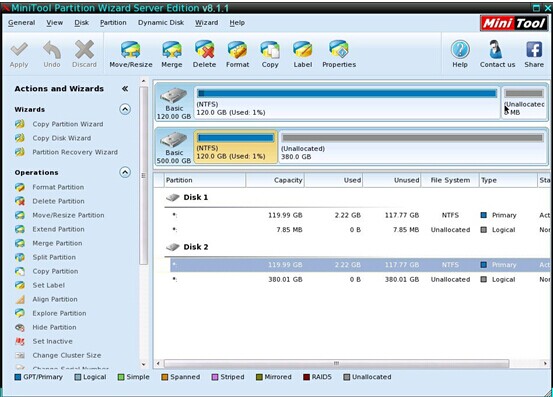Choose Delete Partition in Operations
Image resolution: width=553 pixels, height=397 pixels.
pos(59,201)
